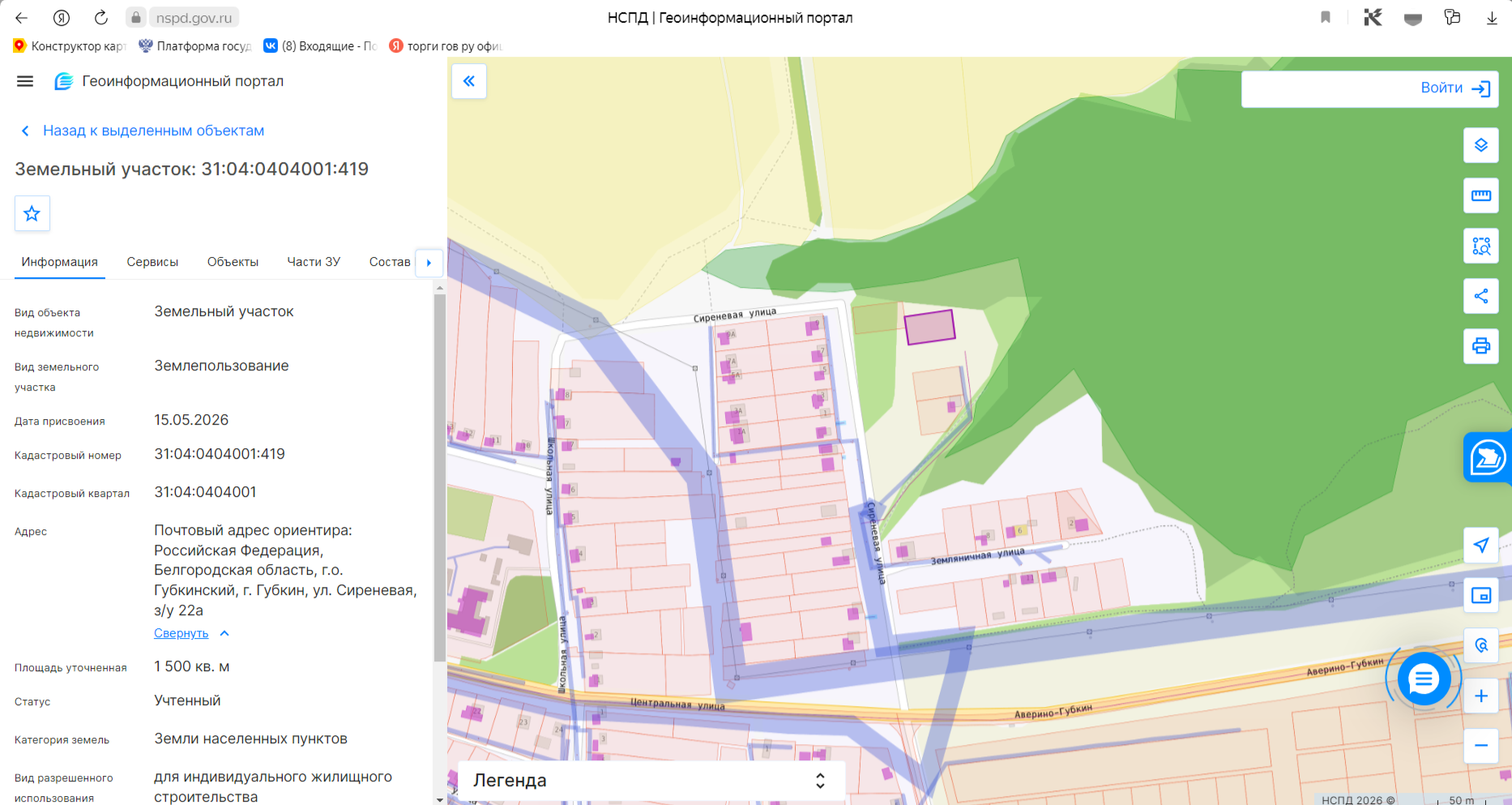Click the Сиреневая улица label on map
The height and width of the screenshot is (805, 1512).
735,315
